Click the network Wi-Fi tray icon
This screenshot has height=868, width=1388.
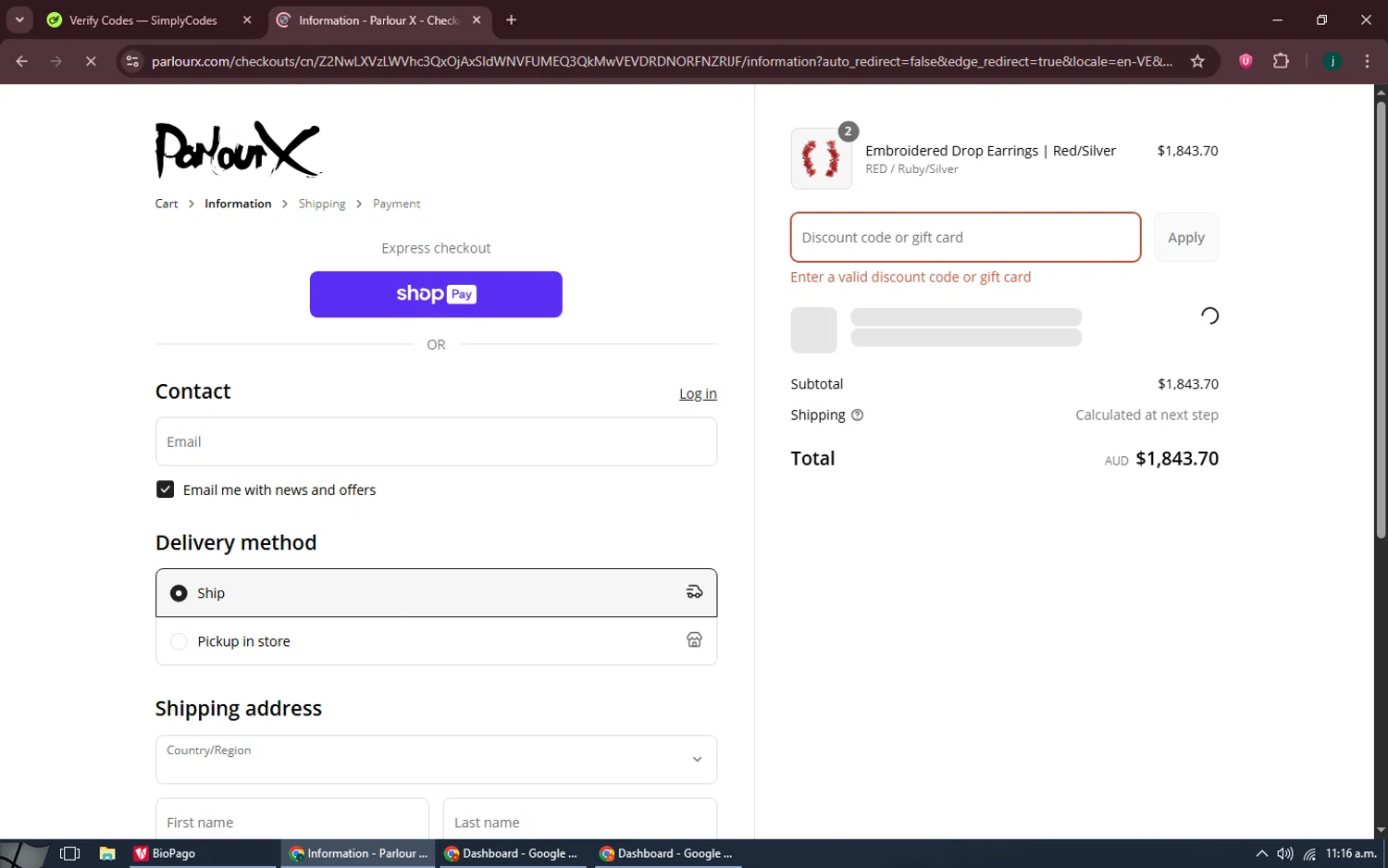(1309, 853)
